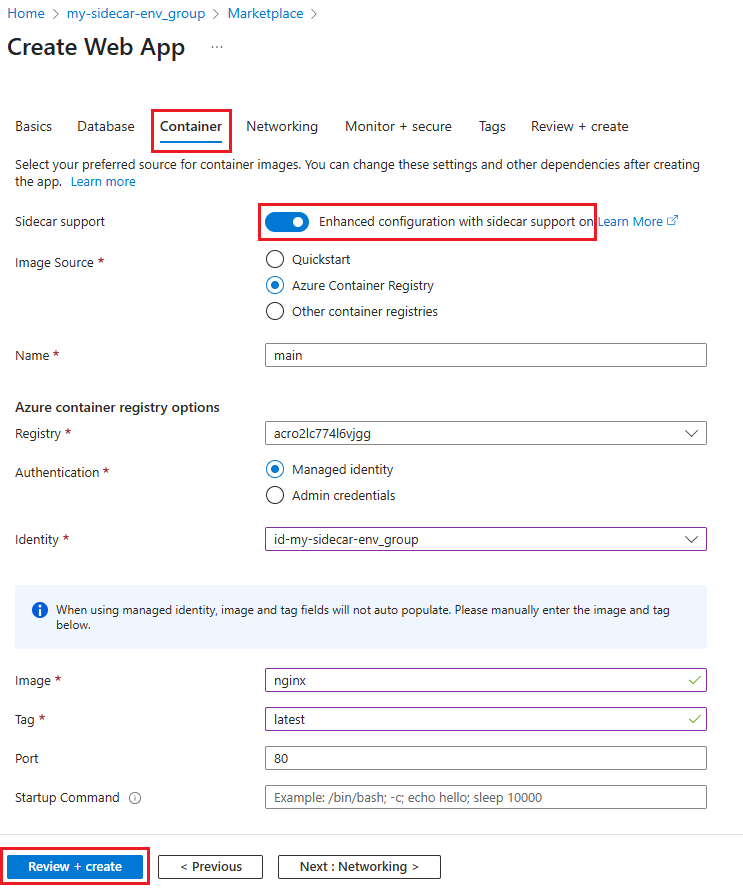Click the green checkmark in the Image field
The width and height of the screenshot is (743, 888).
click(x=697, y=680)
